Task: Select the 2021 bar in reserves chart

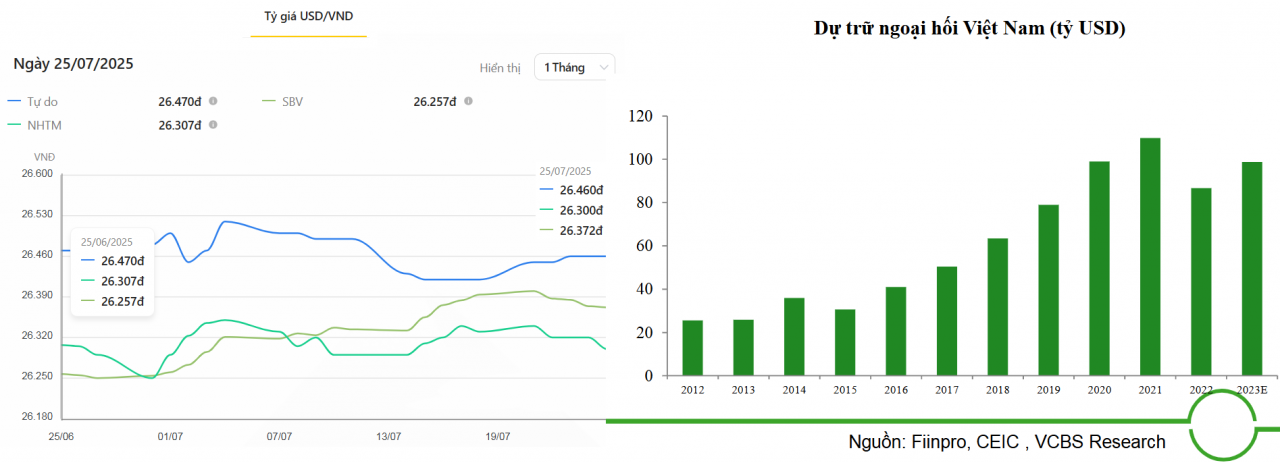Action: (1150, 257)
